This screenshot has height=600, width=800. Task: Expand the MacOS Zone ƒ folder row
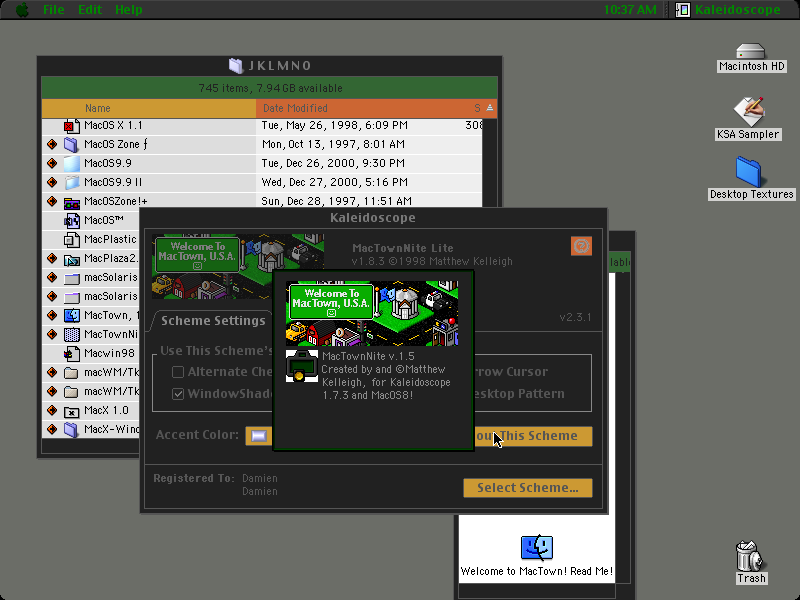coord(52,144)
